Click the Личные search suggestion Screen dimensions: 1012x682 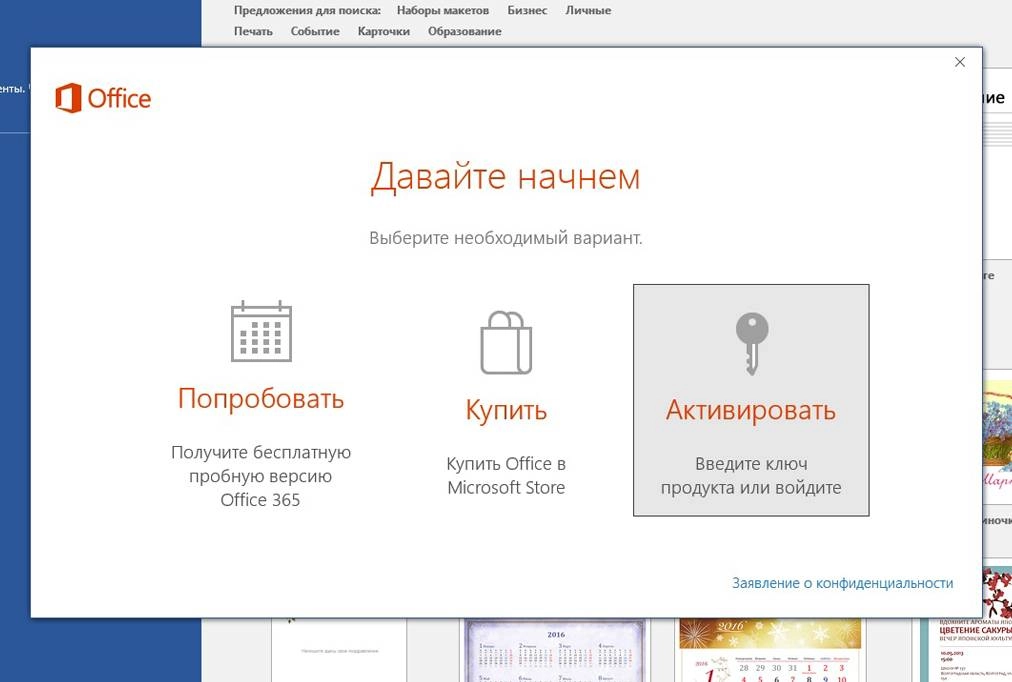[588, 10]
